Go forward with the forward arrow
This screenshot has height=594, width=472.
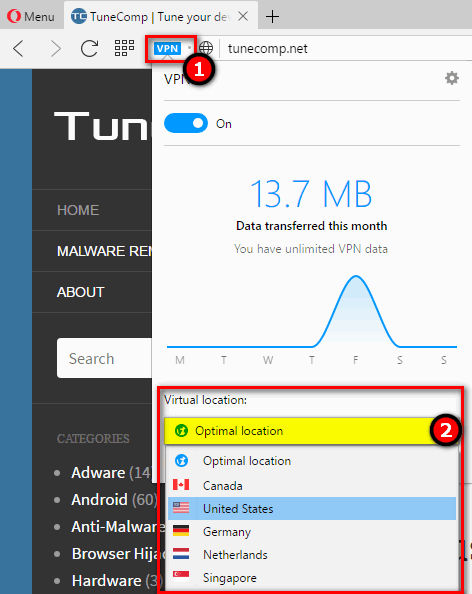pyautogui.click(x=55, y=48)
